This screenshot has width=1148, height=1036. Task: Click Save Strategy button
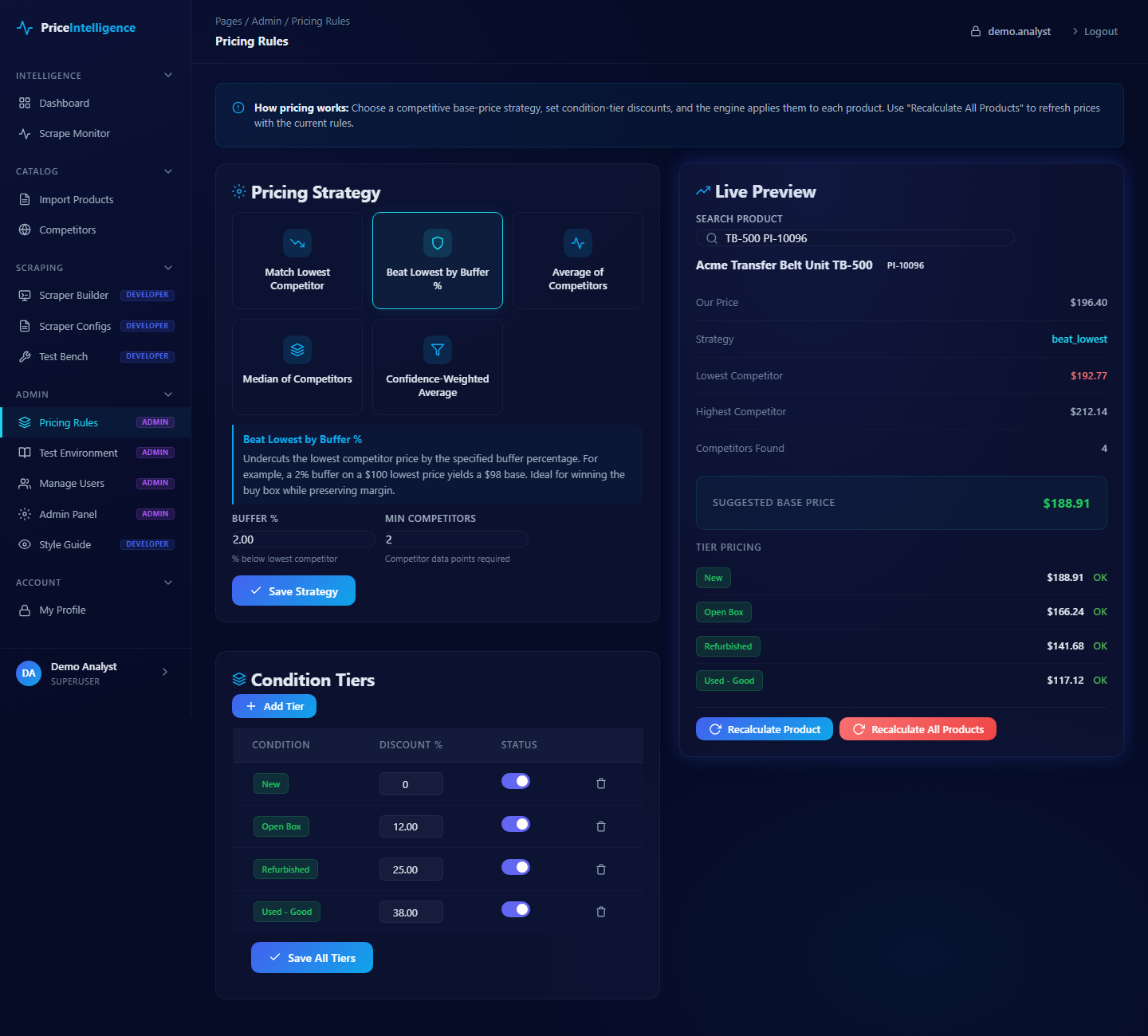tap(293, 591)
